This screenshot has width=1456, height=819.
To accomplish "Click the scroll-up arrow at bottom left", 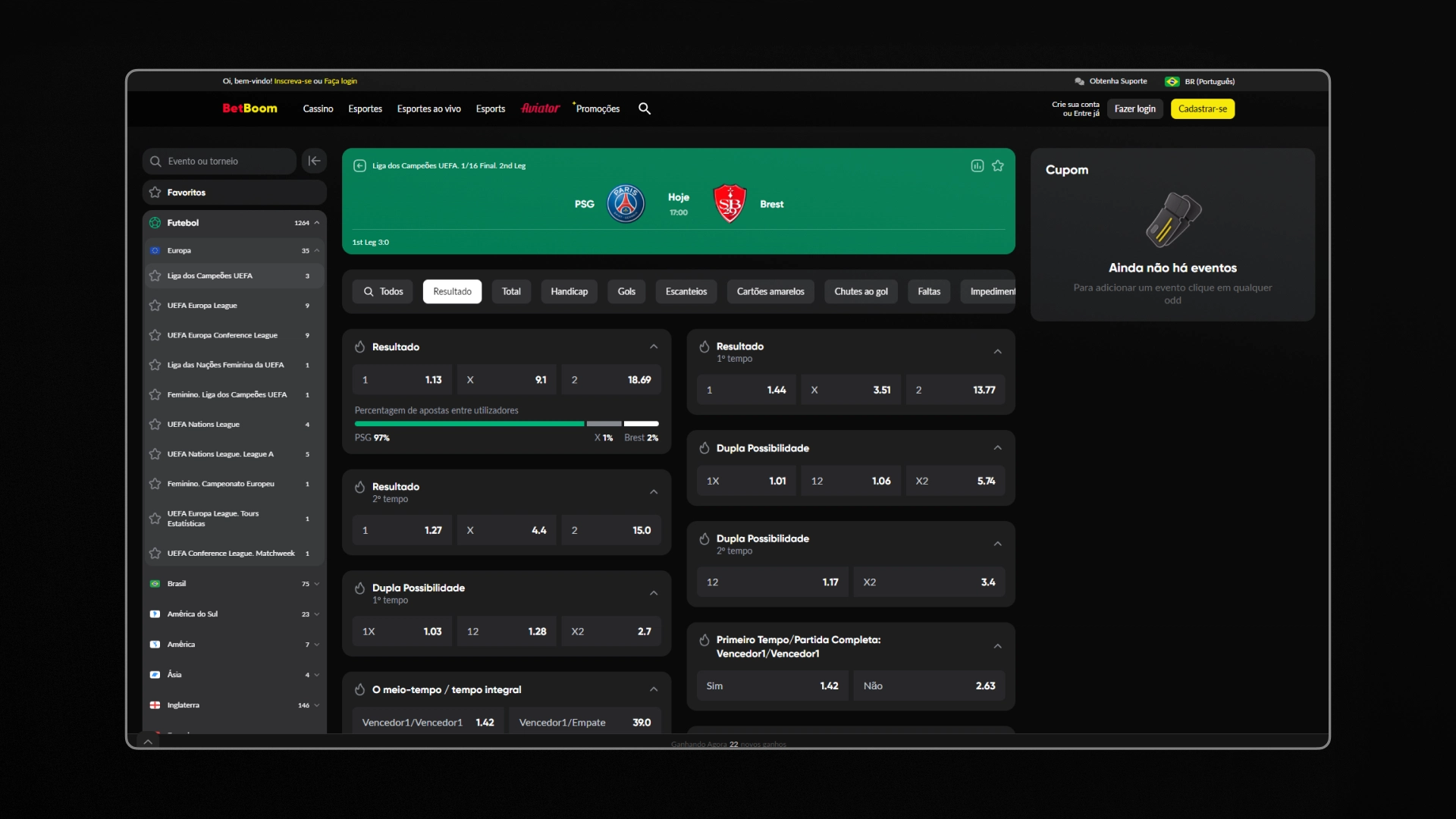I will [148, 742].
